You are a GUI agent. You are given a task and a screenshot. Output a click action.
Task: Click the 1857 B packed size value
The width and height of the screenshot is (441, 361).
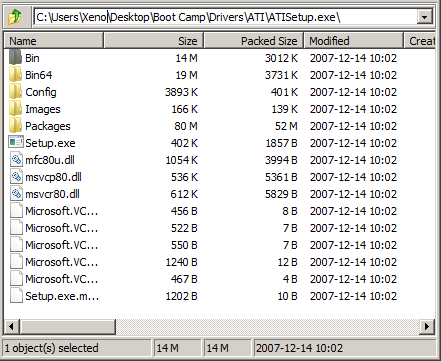click(281, 143)
